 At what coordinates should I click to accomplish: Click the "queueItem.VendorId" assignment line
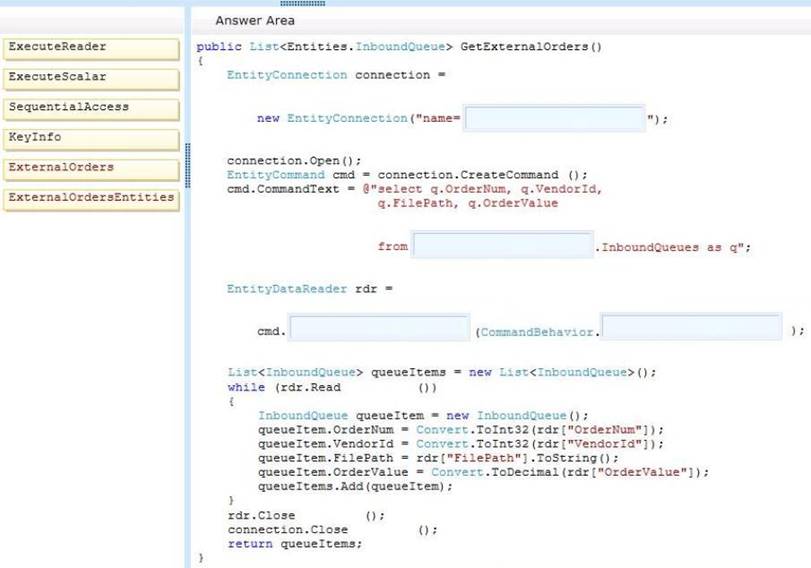461,444
